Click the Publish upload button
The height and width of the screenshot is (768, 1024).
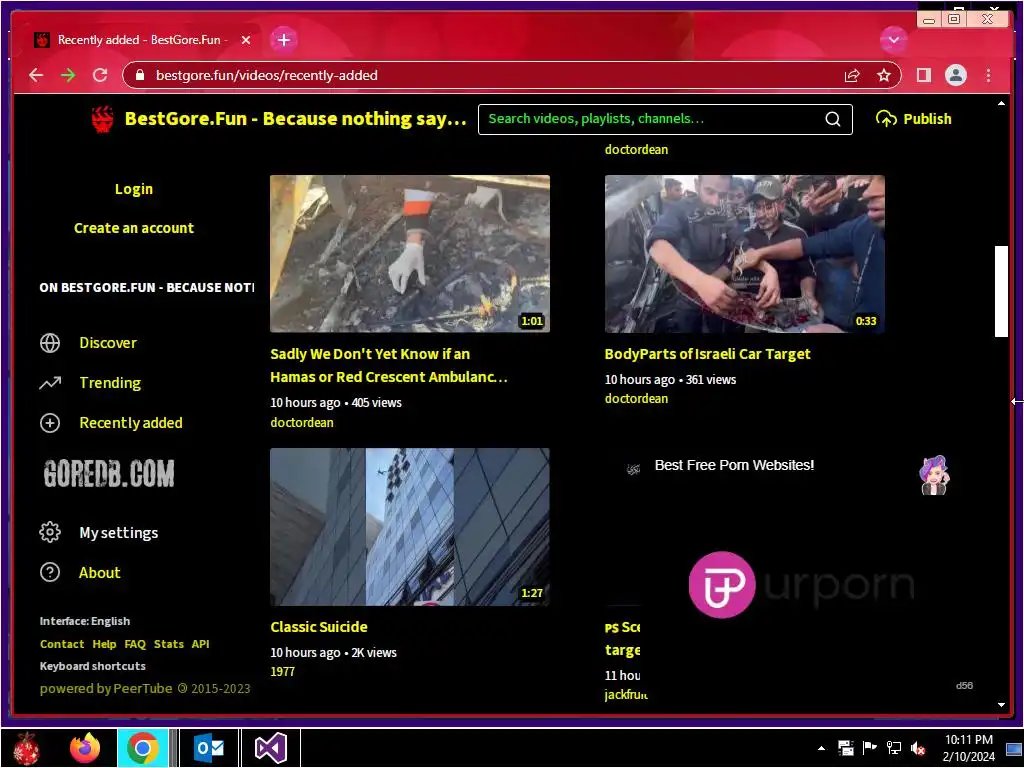(914, 119)
